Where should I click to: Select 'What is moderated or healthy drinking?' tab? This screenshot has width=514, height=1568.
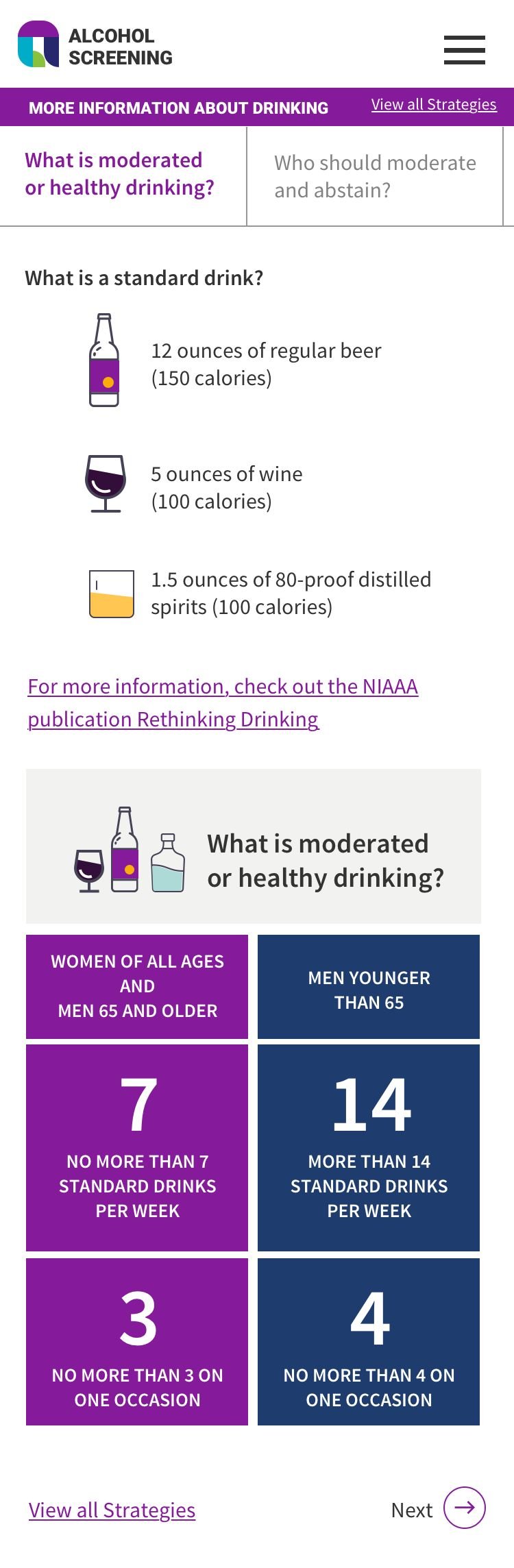(x=120, y=174)
